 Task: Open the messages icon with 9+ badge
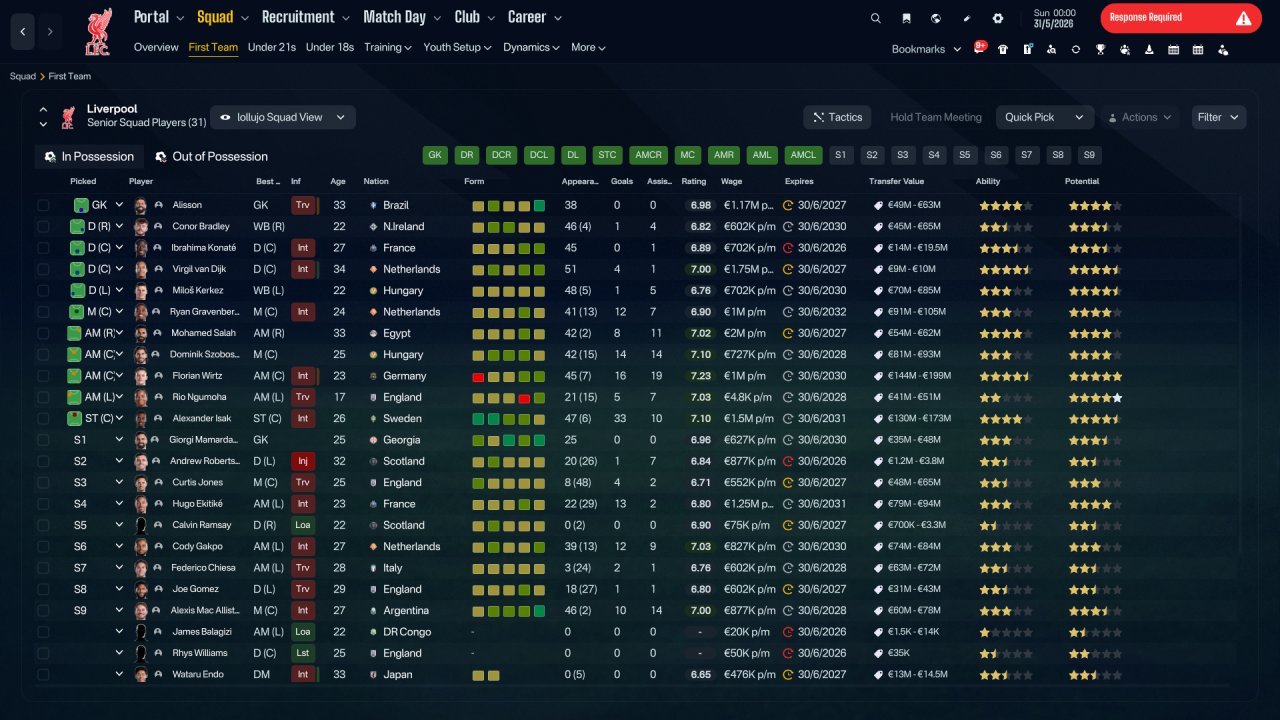[x=979, y=49]
